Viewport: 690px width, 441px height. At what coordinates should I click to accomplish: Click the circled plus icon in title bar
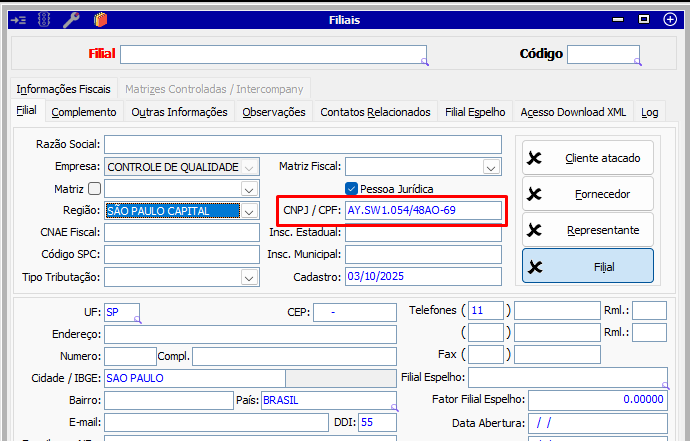click(670, 19)
